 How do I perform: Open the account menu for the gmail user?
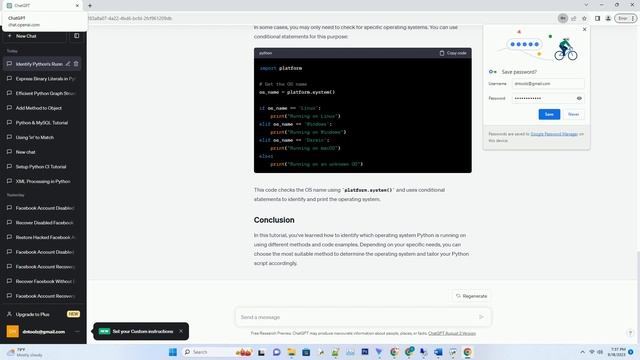point(42,331)
